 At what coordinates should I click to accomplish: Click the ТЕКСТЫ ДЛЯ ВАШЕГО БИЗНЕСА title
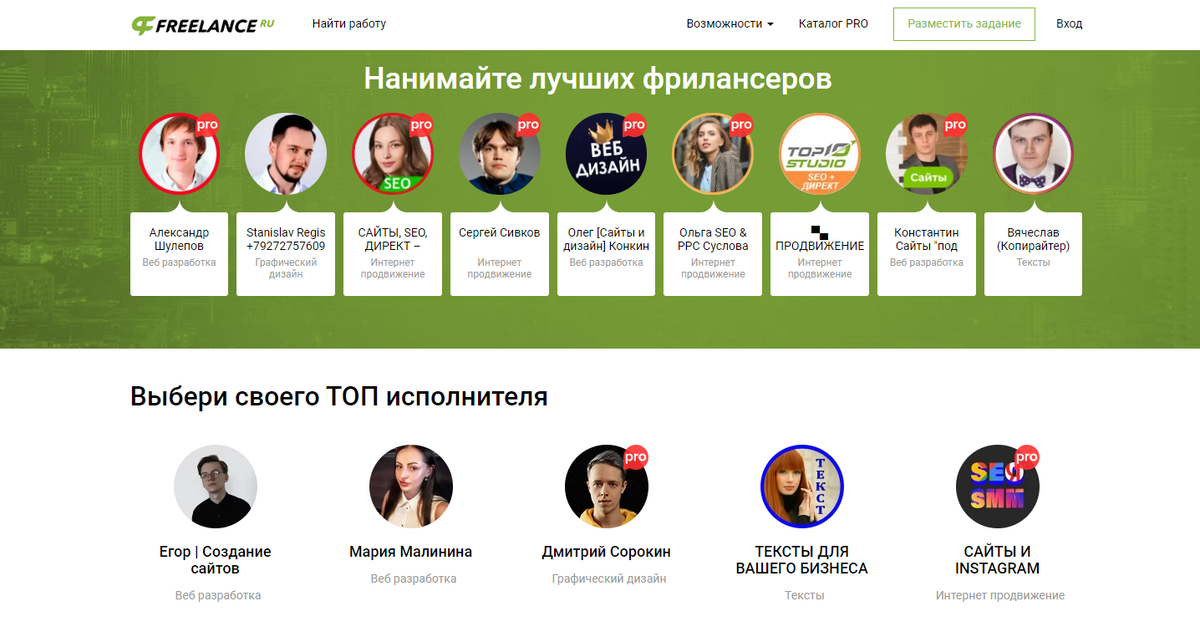[x=802, y=560]
